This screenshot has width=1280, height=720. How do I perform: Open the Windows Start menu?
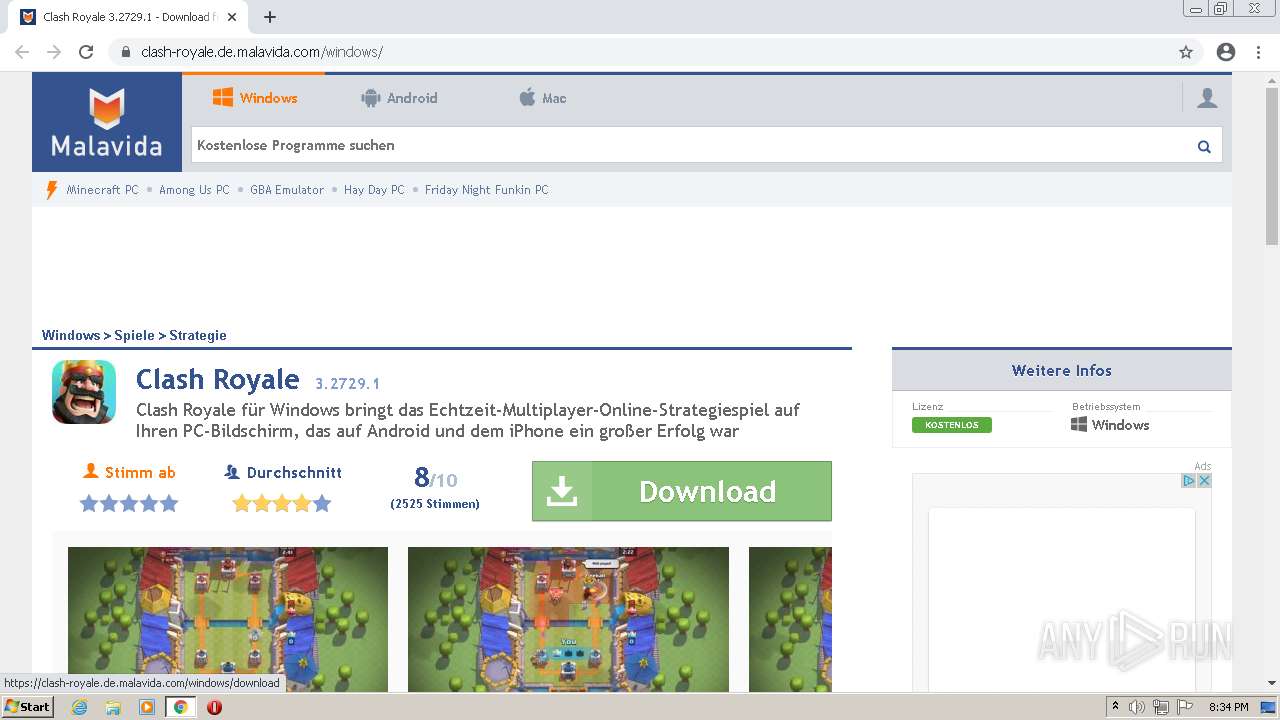(x=27, y=707)
